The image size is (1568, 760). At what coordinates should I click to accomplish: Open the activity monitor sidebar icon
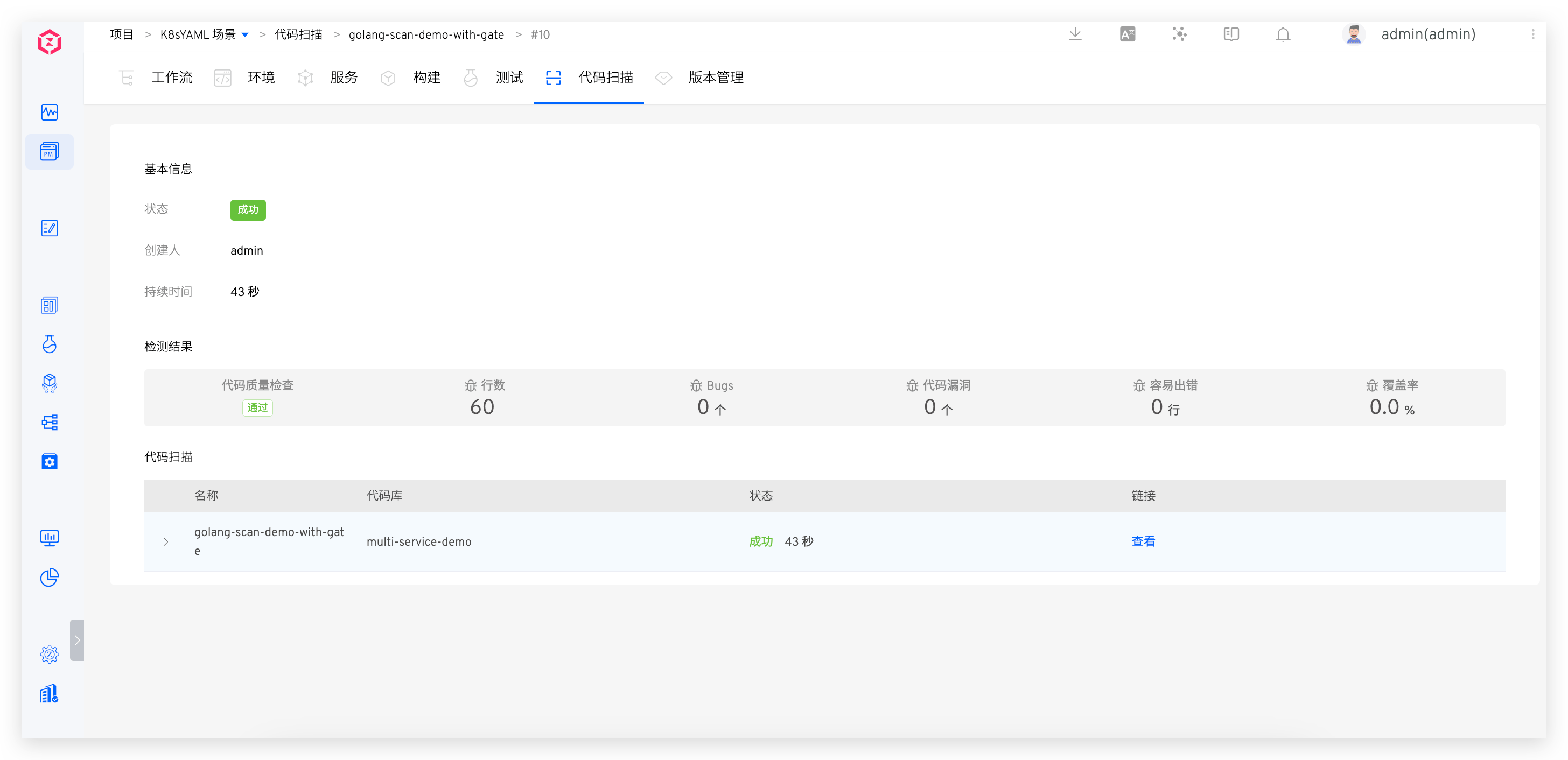(x=50, y=112)
